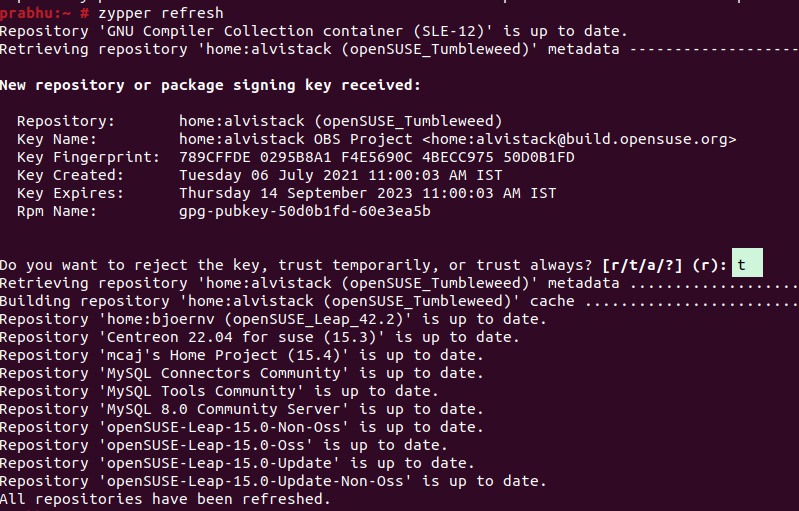Click the 'GNU Compiler Collection container' line

(313, 32)
